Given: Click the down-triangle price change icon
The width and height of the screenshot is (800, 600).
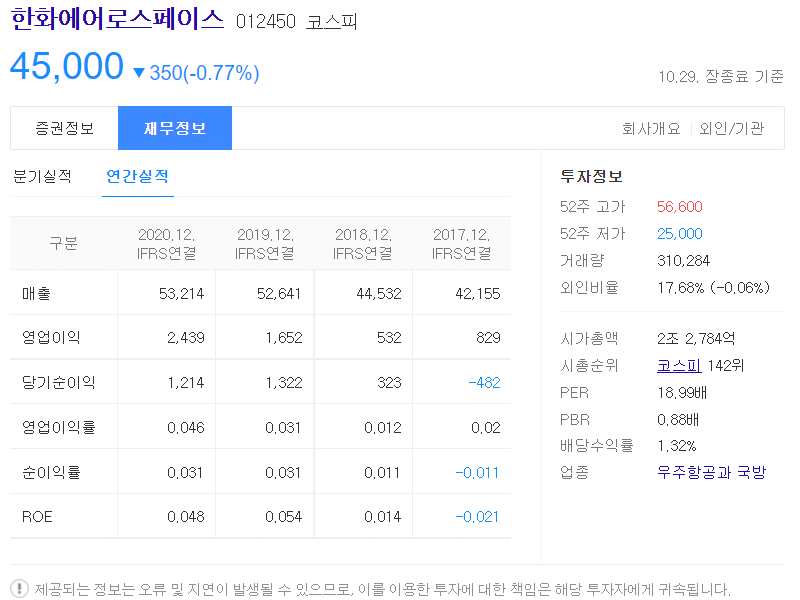Looking at the screenshot, I should click(139, 73).
